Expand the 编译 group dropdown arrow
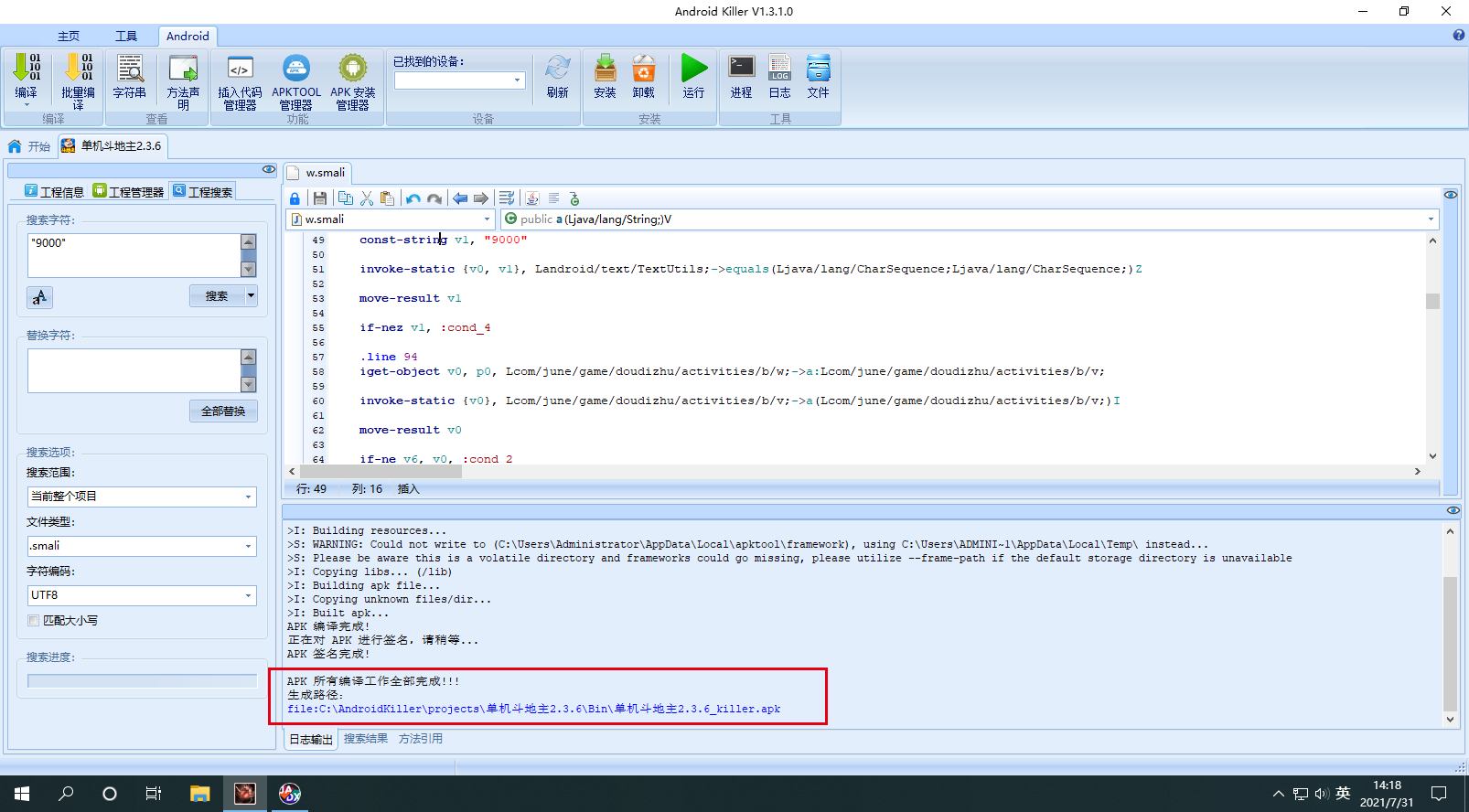The width and height of the screenshot is (1469, 812). [x=27, y=106]
